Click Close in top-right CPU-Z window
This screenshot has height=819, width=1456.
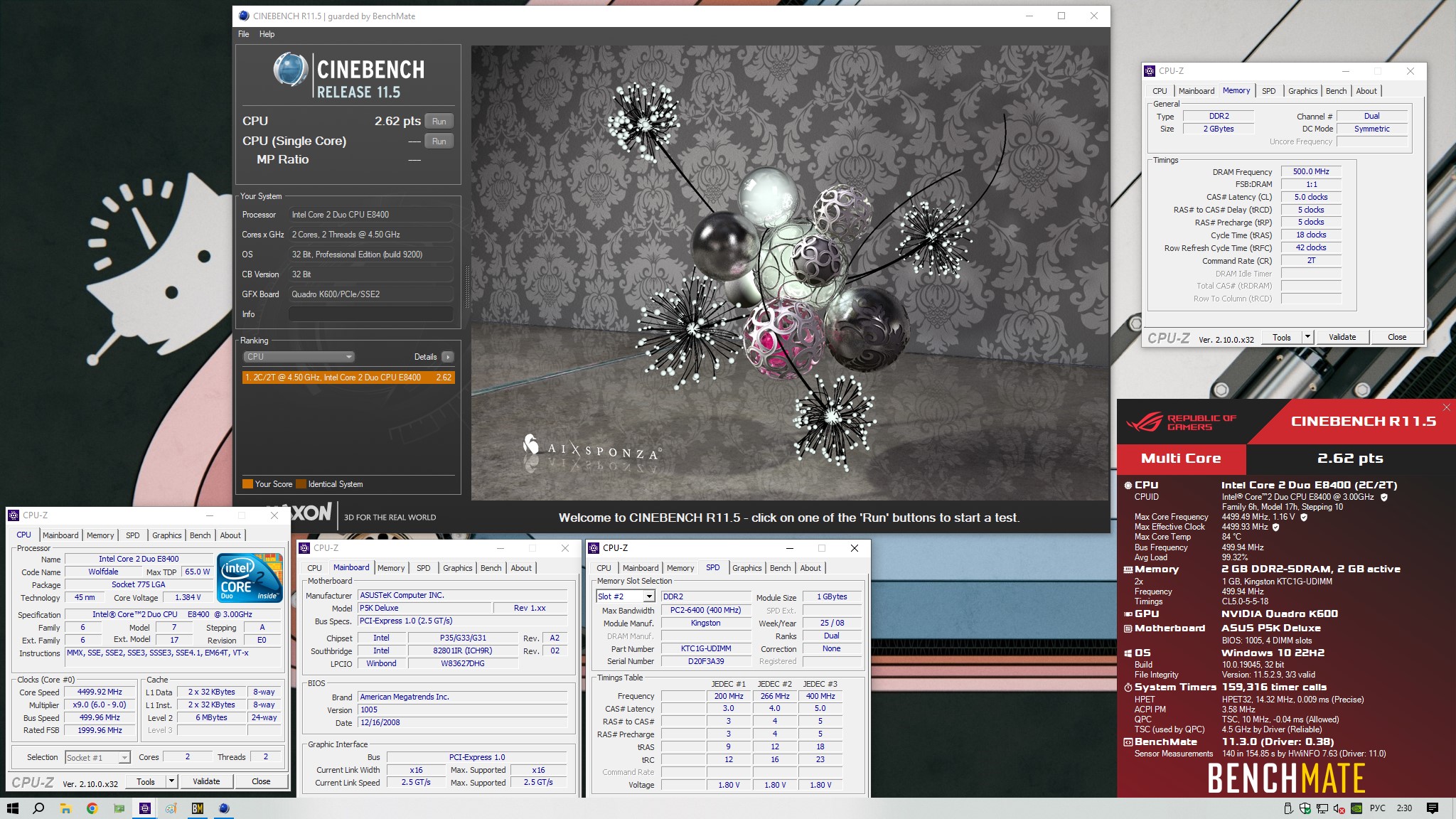coord(1396,337)
